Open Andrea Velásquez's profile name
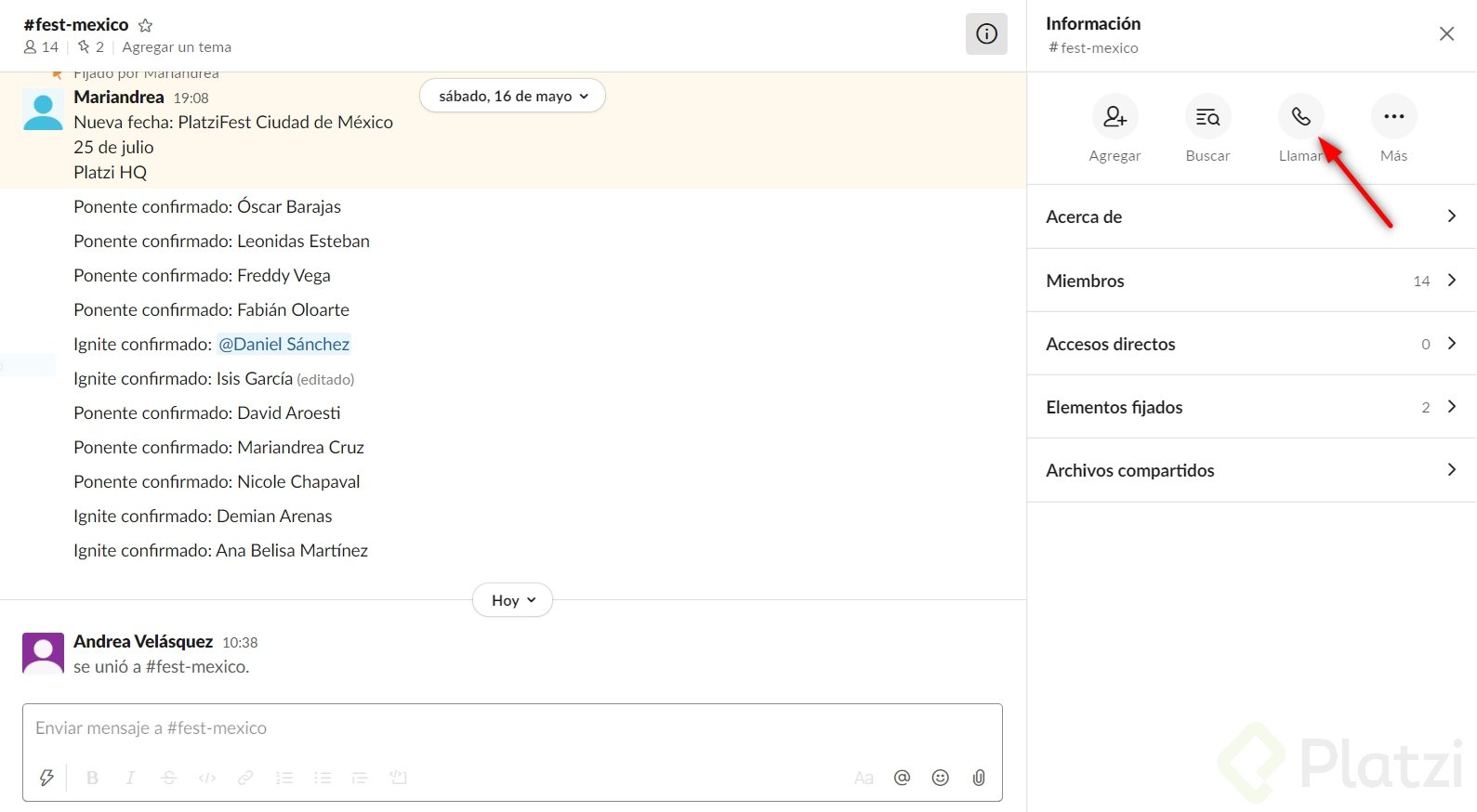 point(143,641)
